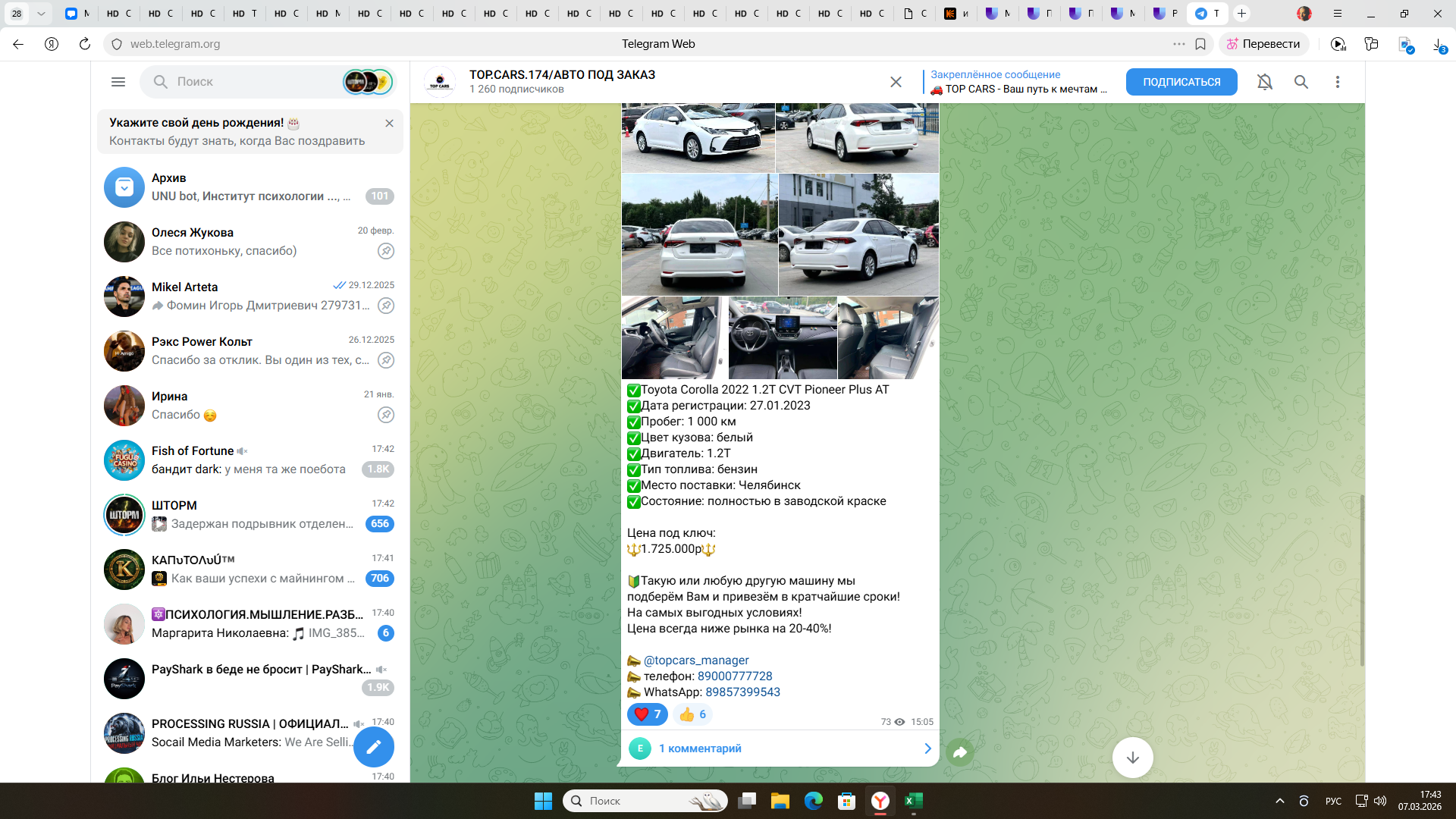Image resolution: width=1456 pixels, height=819 pixels.
Task: Toggle the heart reaction on post
Action: 647,714
